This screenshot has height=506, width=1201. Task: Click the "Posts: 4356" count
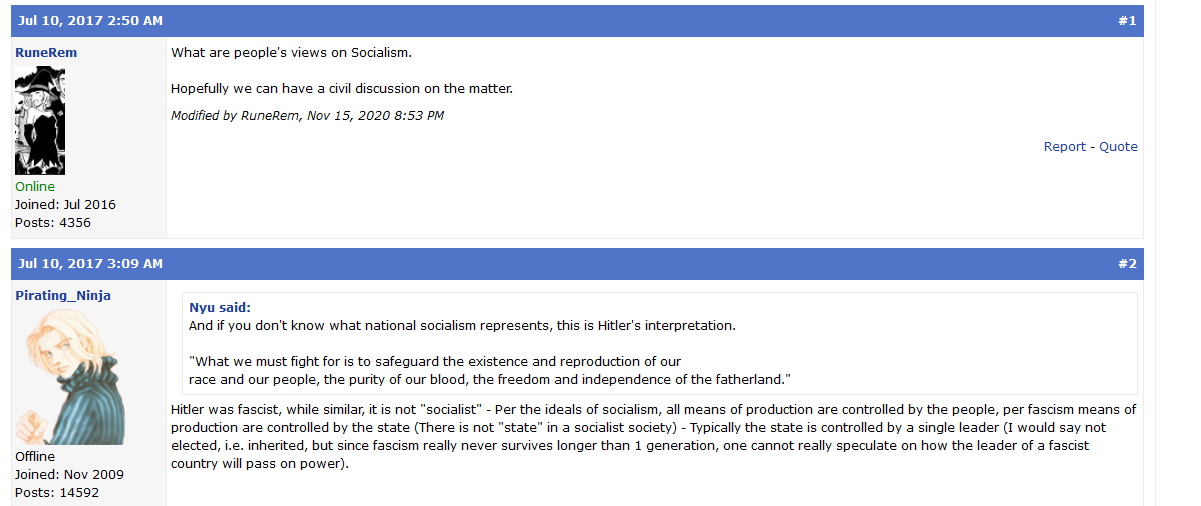(x=53, y=222)
